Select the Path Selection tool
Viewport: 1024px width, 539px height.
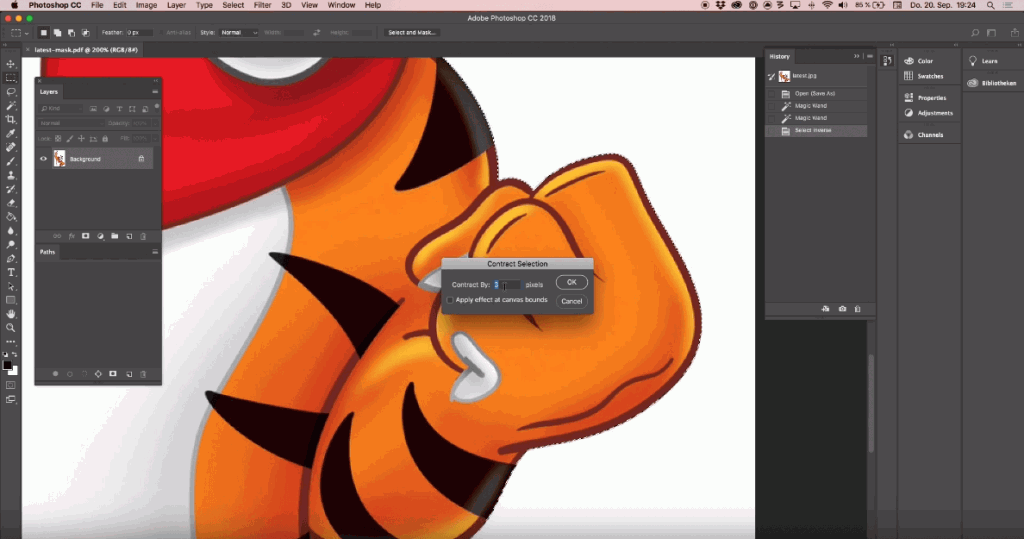(10, 286)
